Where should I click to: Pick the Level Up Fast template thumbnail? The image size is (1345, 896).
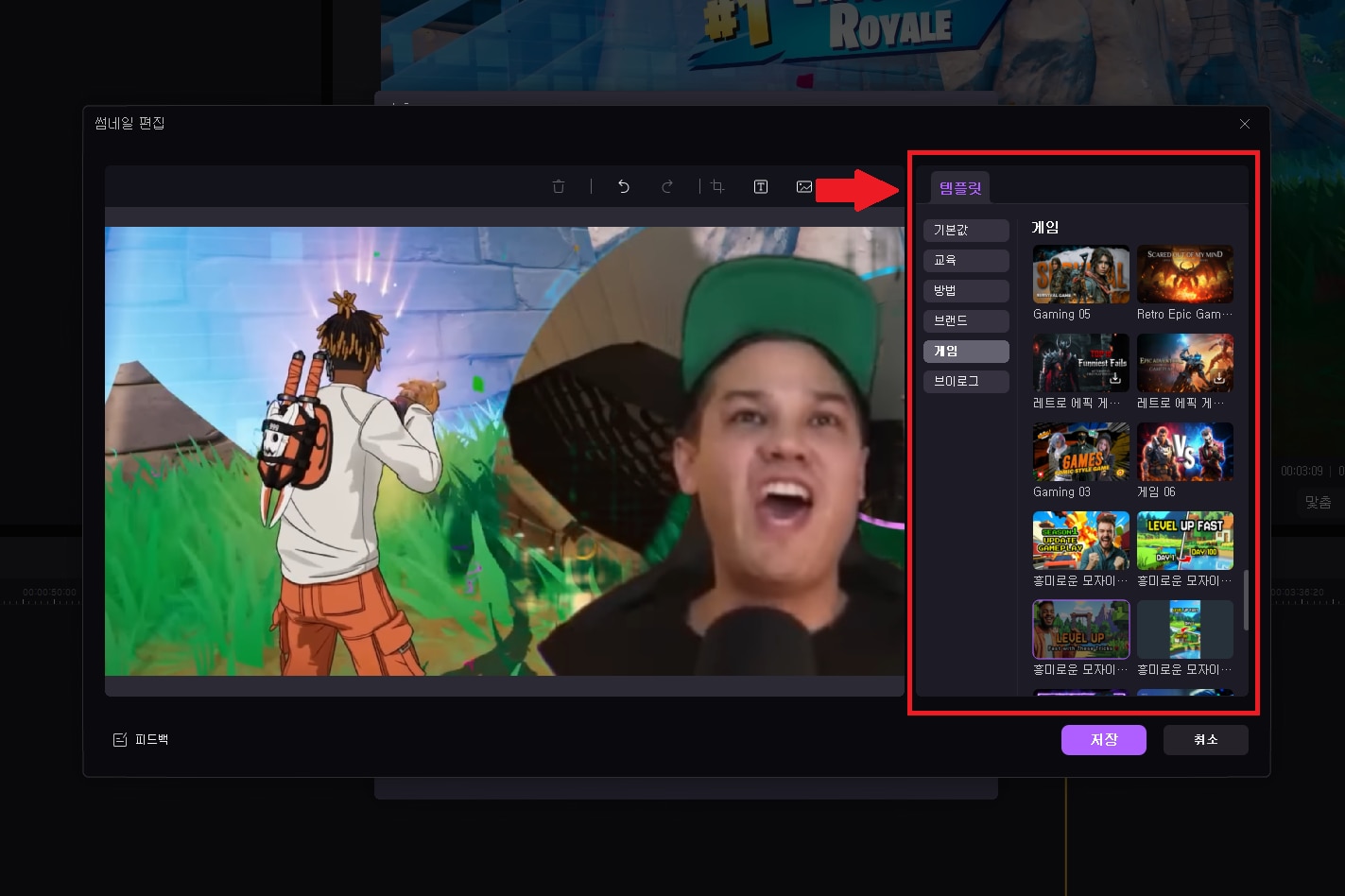pyautogui.click(x=1185, y=541)
